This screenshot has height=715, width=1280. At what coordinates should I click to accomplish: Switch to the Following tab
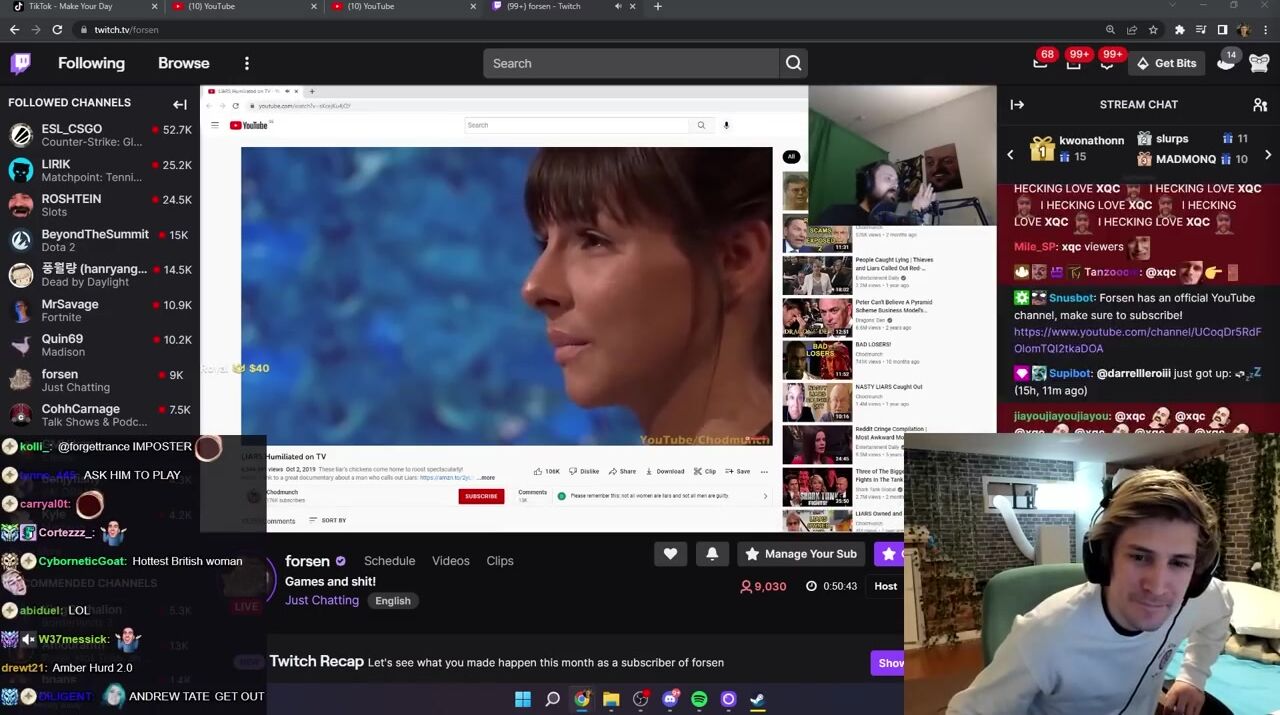pos(91,63)
